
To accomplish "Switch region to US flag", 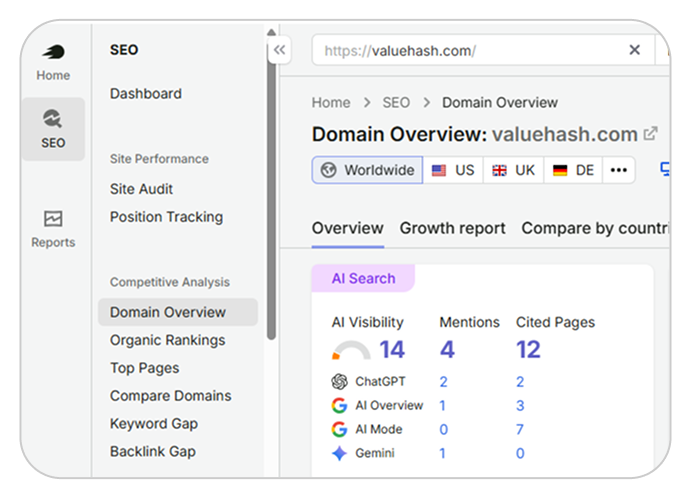I will [x=453, y=170].
